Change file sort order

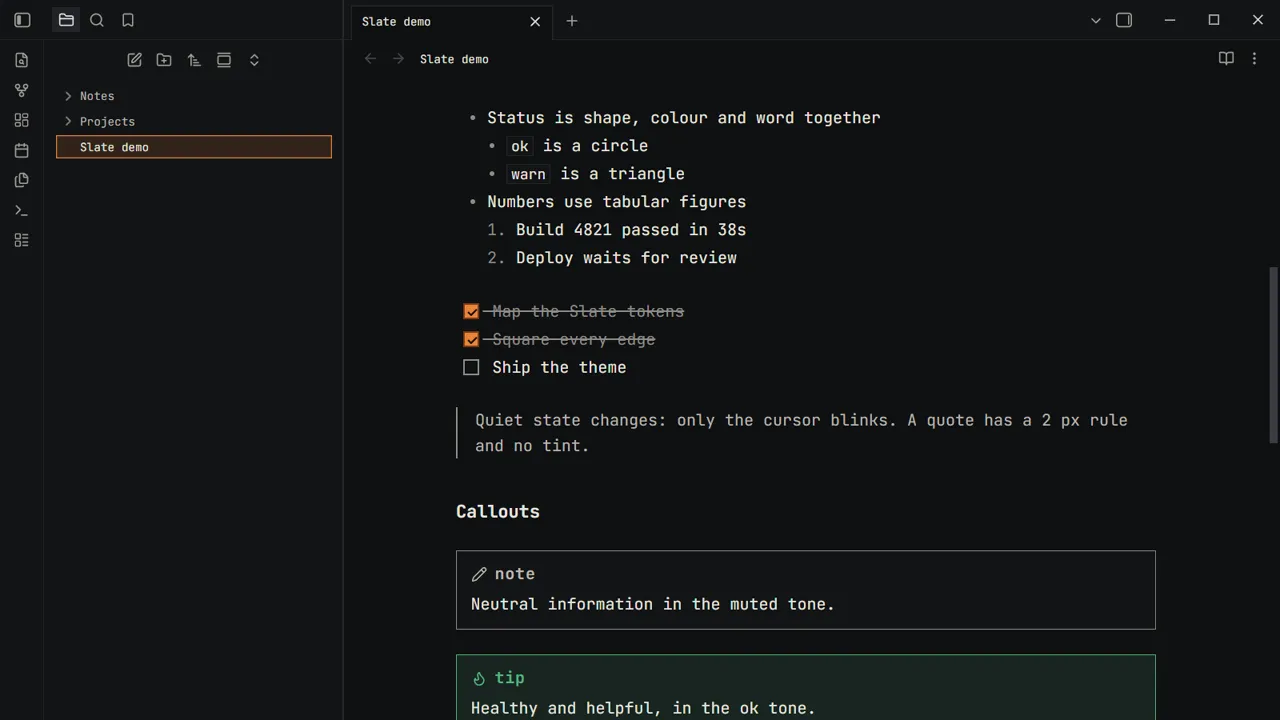[194, 60]
